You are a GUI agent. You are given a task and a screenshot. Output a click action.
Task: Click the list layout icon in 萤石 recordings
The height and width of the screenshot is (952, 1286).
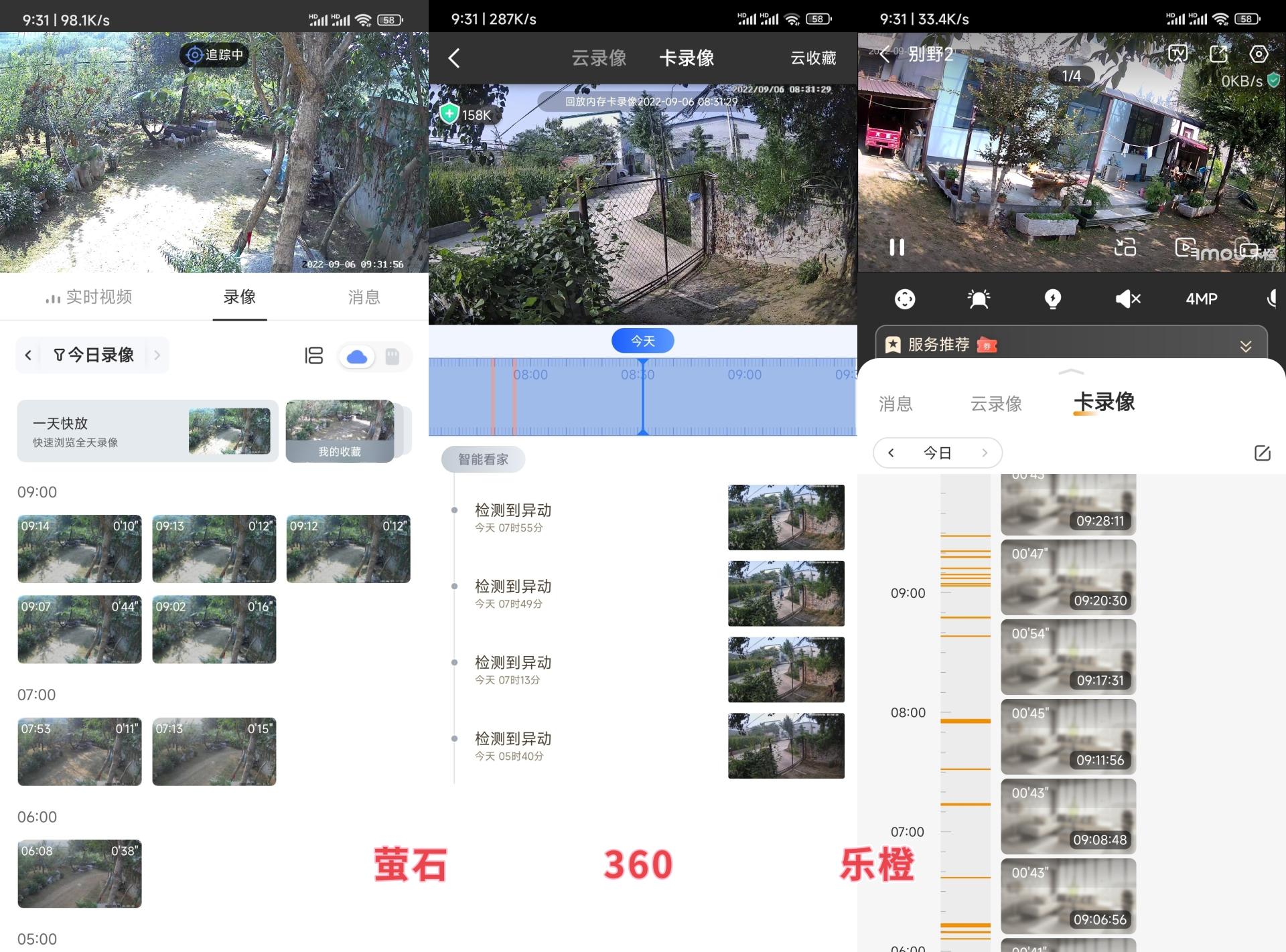[x=313, y=355]
